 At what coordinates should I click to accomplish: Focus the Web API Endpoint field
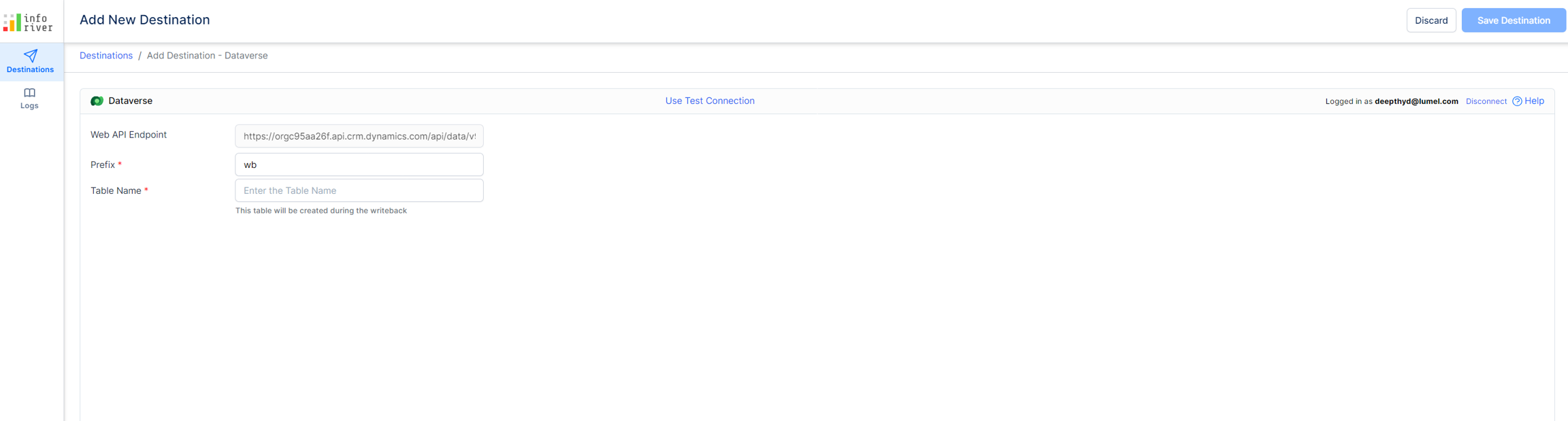pos(359,136)
